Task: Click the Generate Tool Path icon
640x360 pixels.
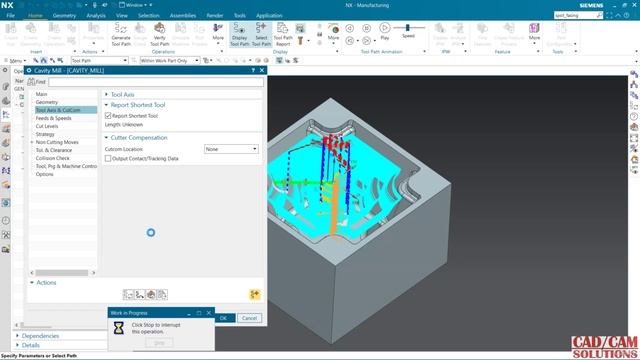Action: click(121, 34)
